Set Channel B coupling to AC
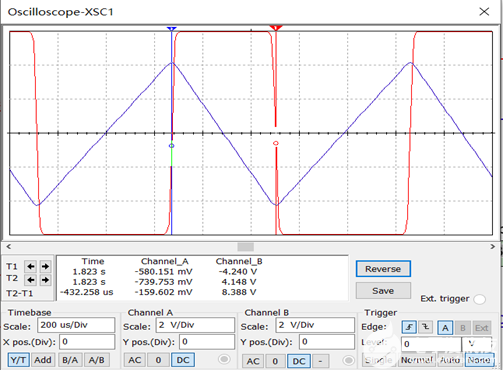 (253, 361)
